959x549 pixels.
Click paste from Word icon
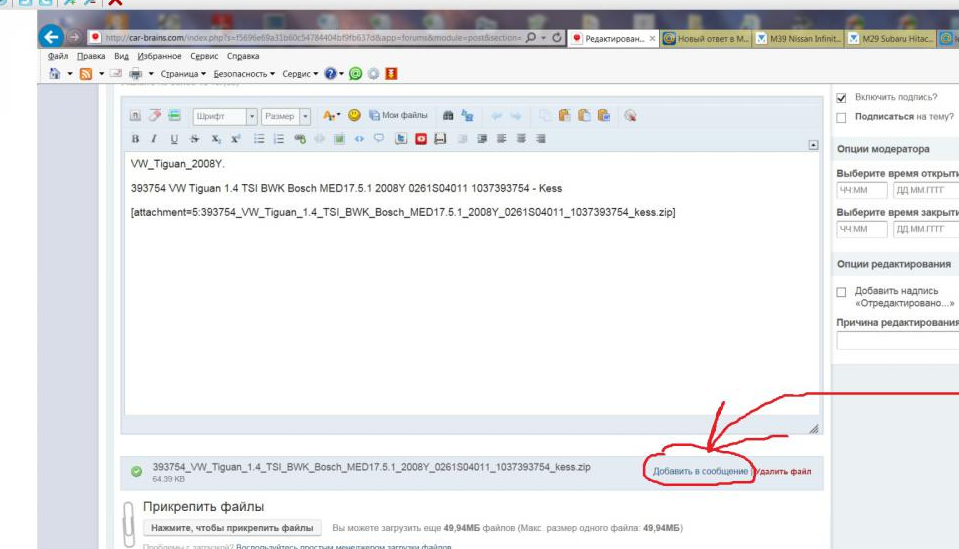pyautogui.click(x=604, y=115)
